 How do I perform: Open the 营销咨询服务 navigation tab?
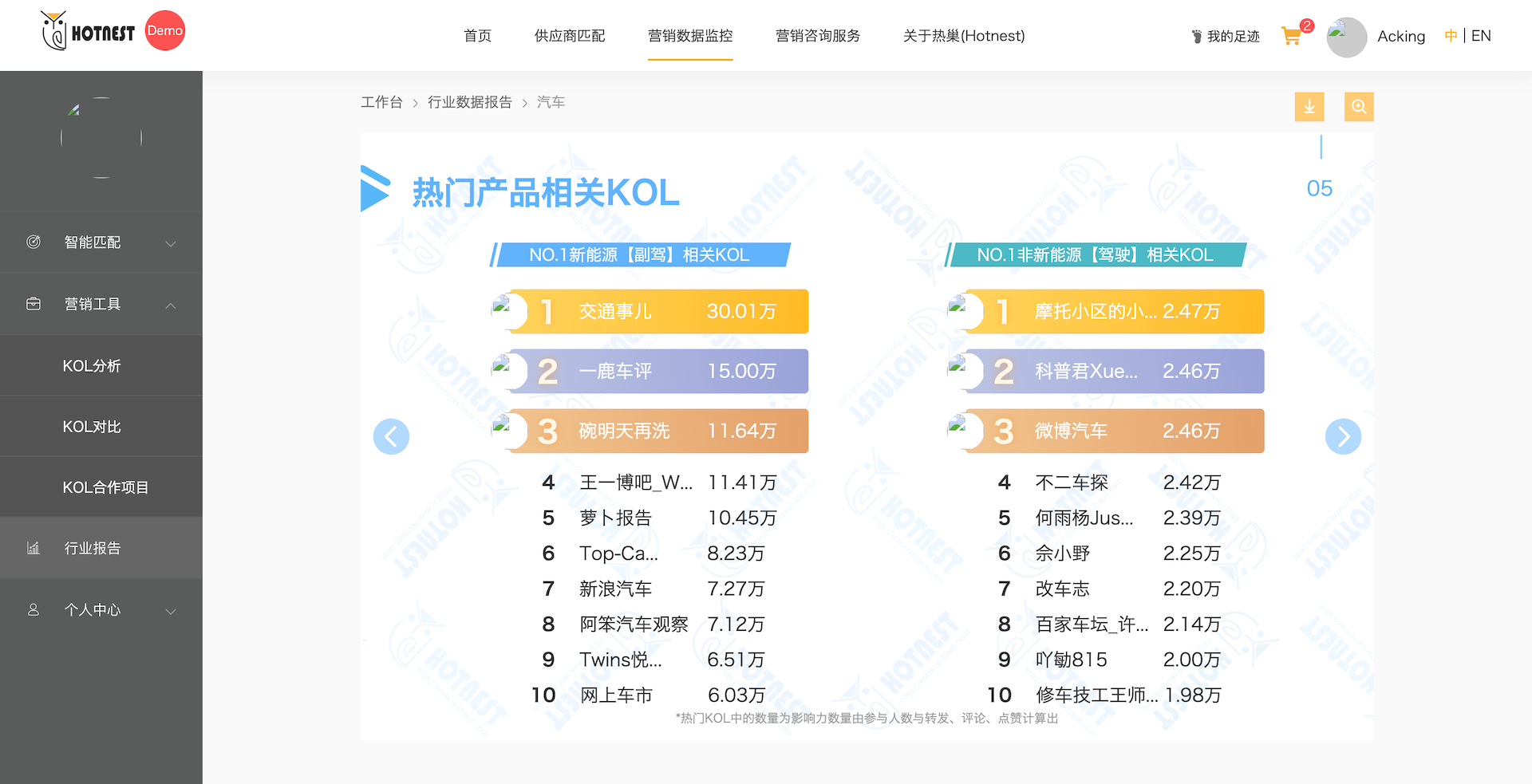coord(818,36)
